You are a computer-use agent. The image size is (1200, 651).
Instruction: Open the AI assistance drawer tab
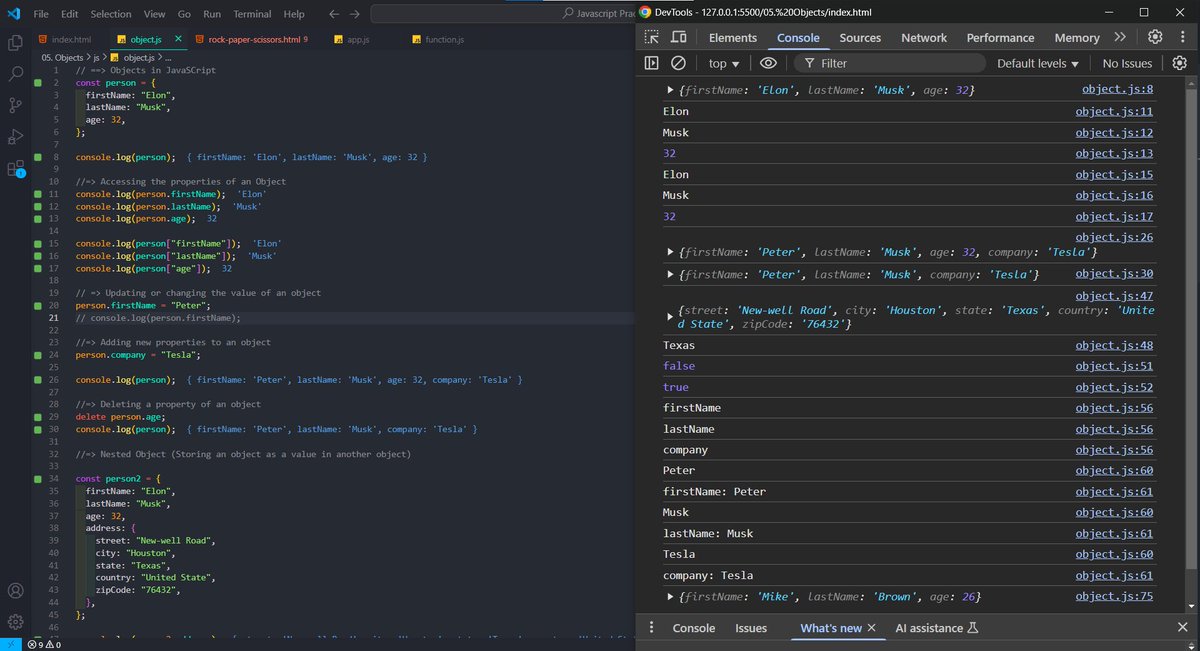point(935,628)
